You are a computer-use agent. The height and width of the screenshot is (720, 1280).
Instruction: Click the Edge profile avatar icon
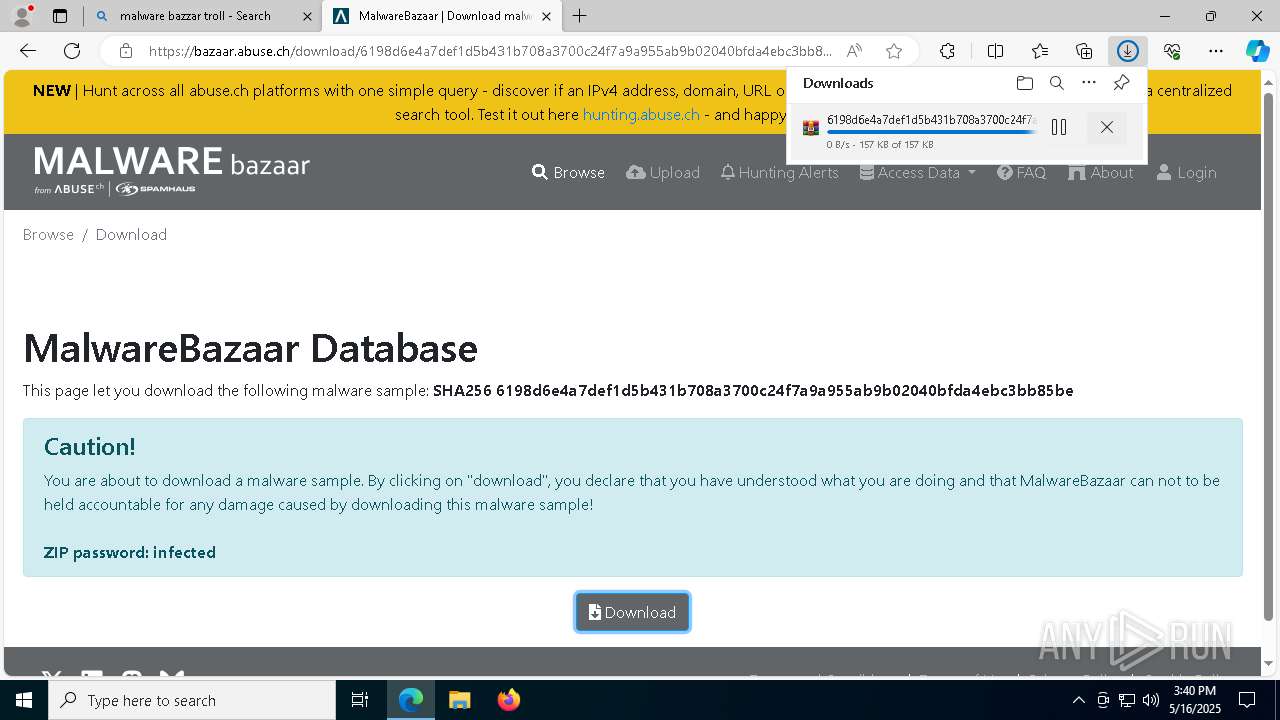[22, 16]
